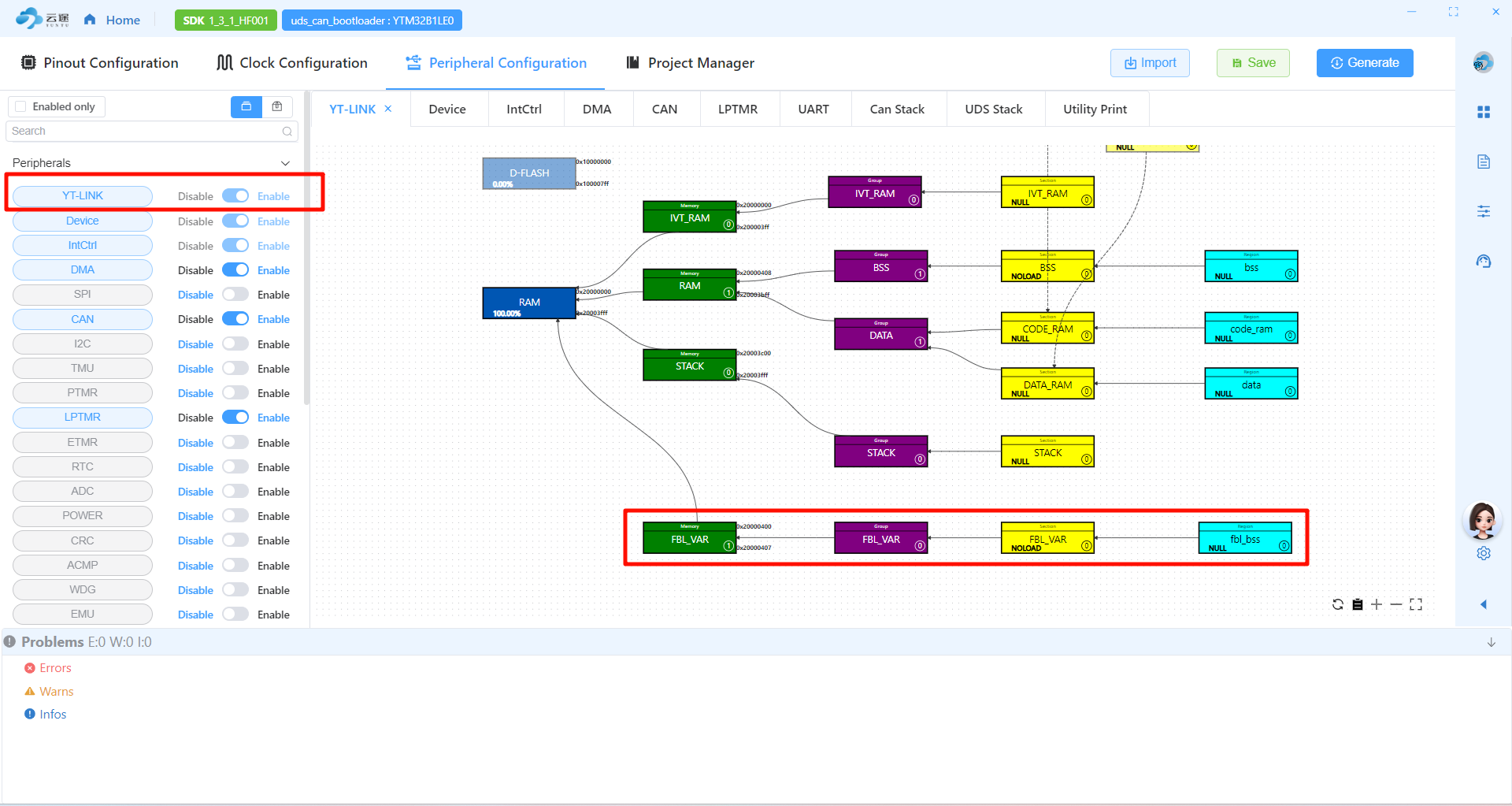Click the refresh icon in diagram toolbar
The image size is (1512, 806).
point(1337,604)
